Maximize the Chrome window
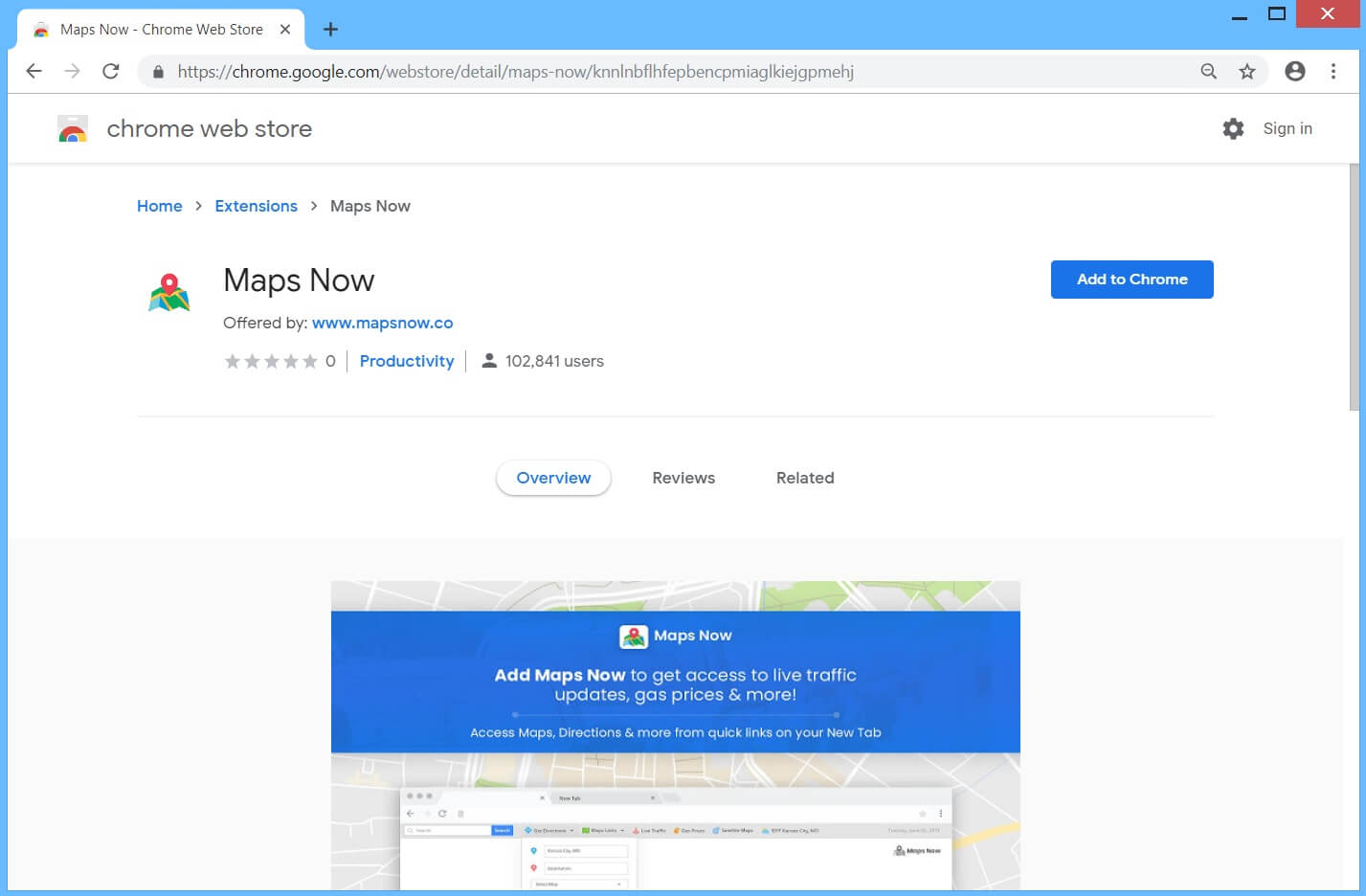Viewport: 1366px width, 896px height. point(1277,13)
